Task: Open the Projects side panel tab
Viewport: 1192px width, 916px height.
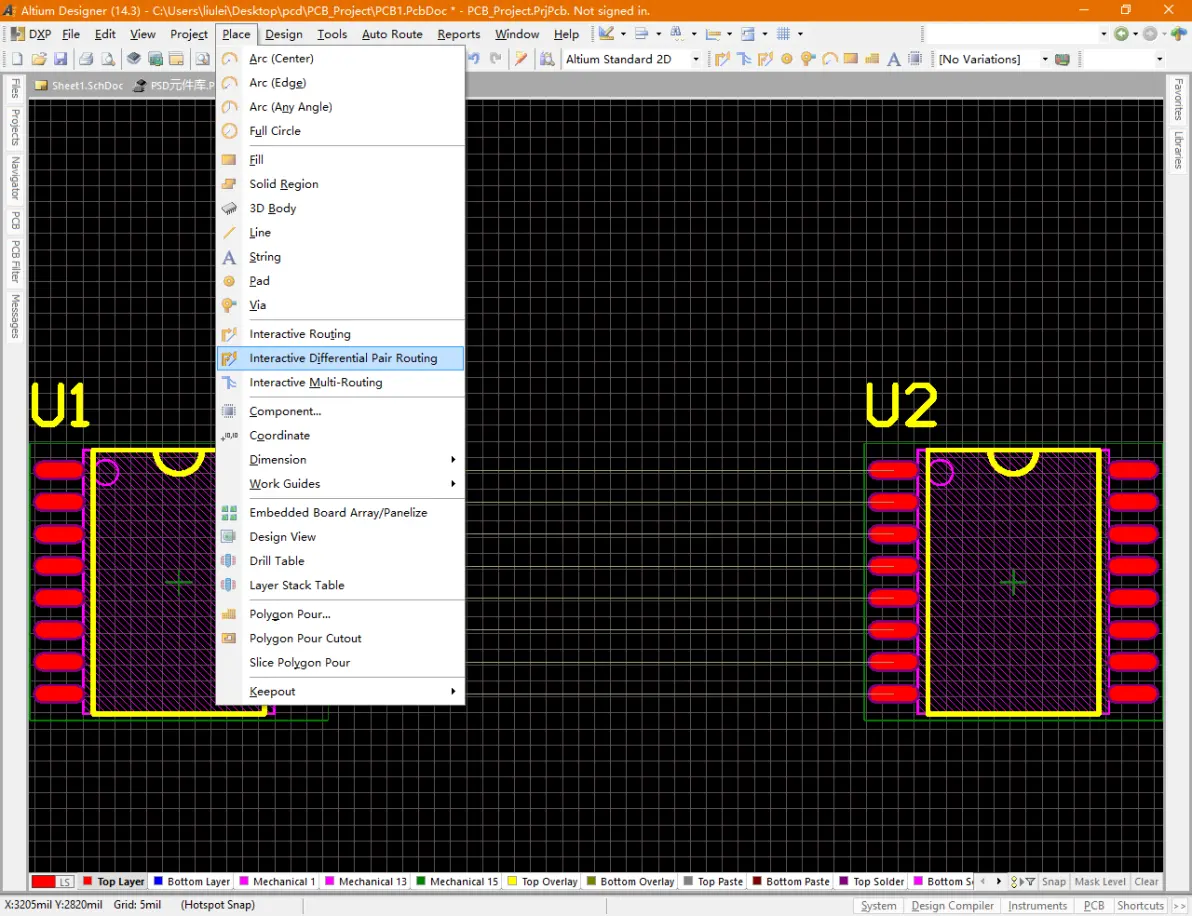Action: click(x=14, y=127)
